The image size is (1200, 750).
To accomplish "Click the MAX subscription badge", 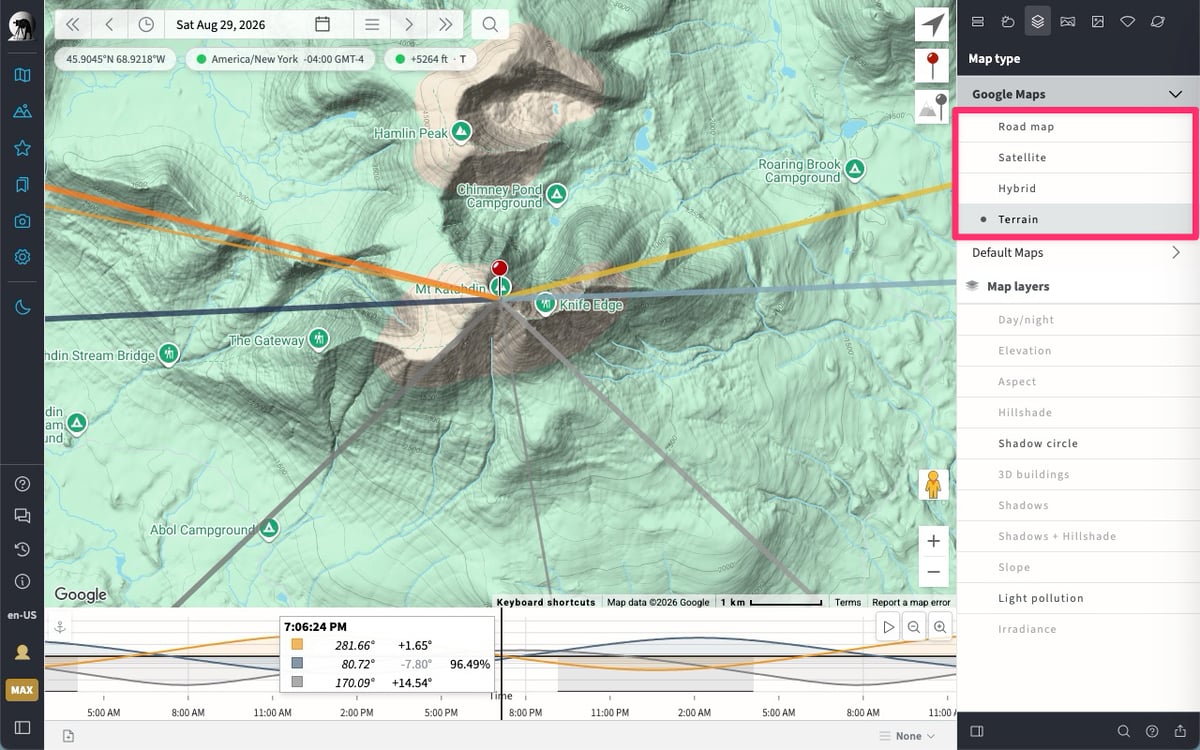I will tap(22, 690).
